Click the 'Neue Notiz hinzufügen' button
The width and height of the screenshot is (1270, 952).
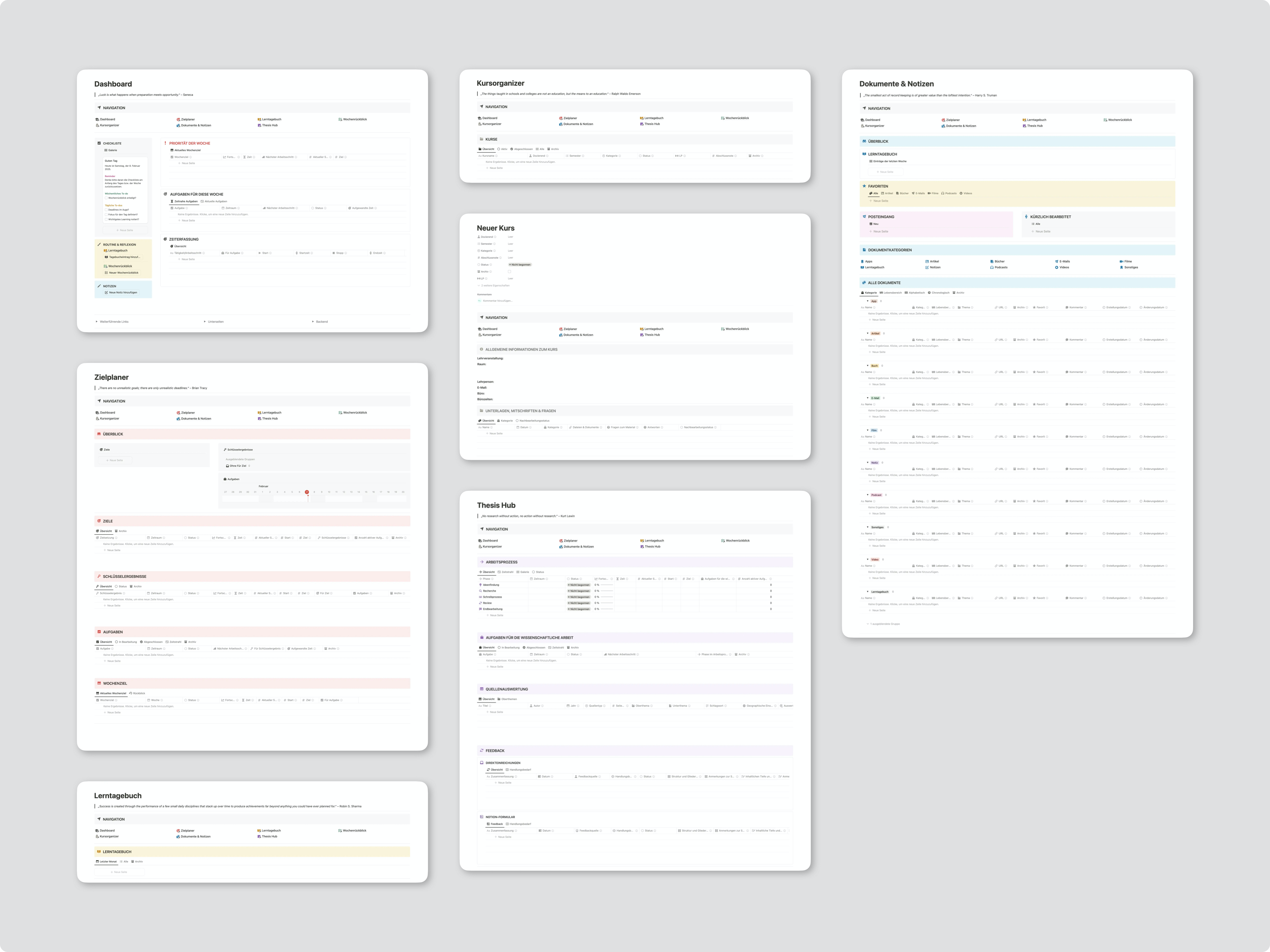coord(122,293)
